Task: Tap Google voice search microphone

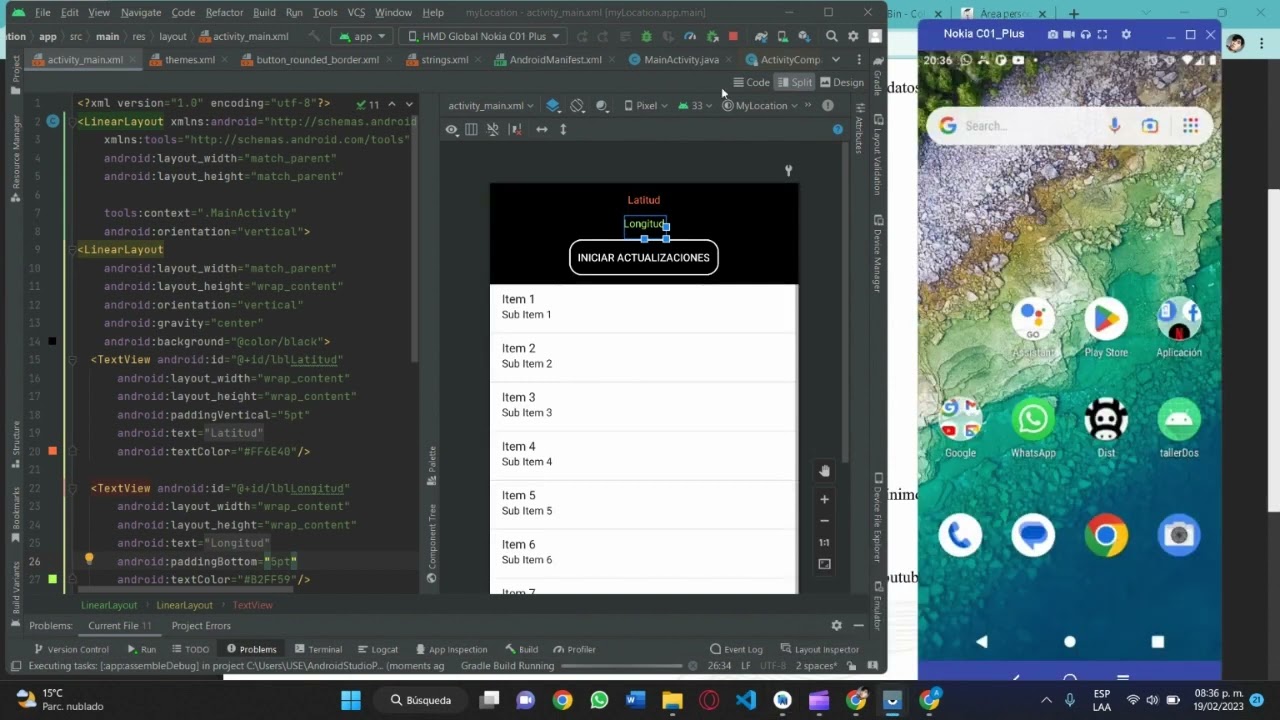Action: tap(1114, 126)
